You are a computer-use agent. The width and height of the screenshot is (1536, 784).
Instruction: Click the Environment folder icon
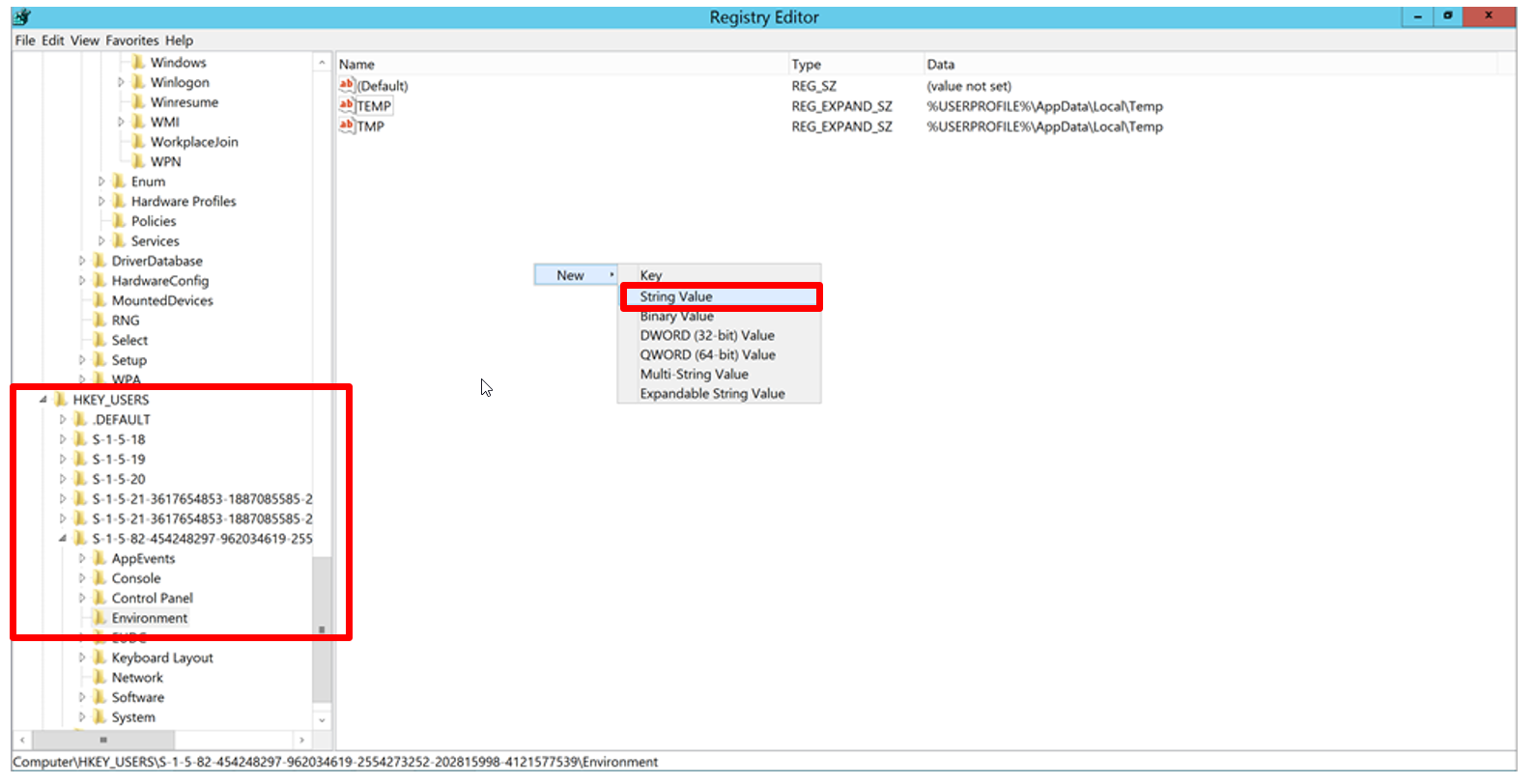click(x=100, y=618)
